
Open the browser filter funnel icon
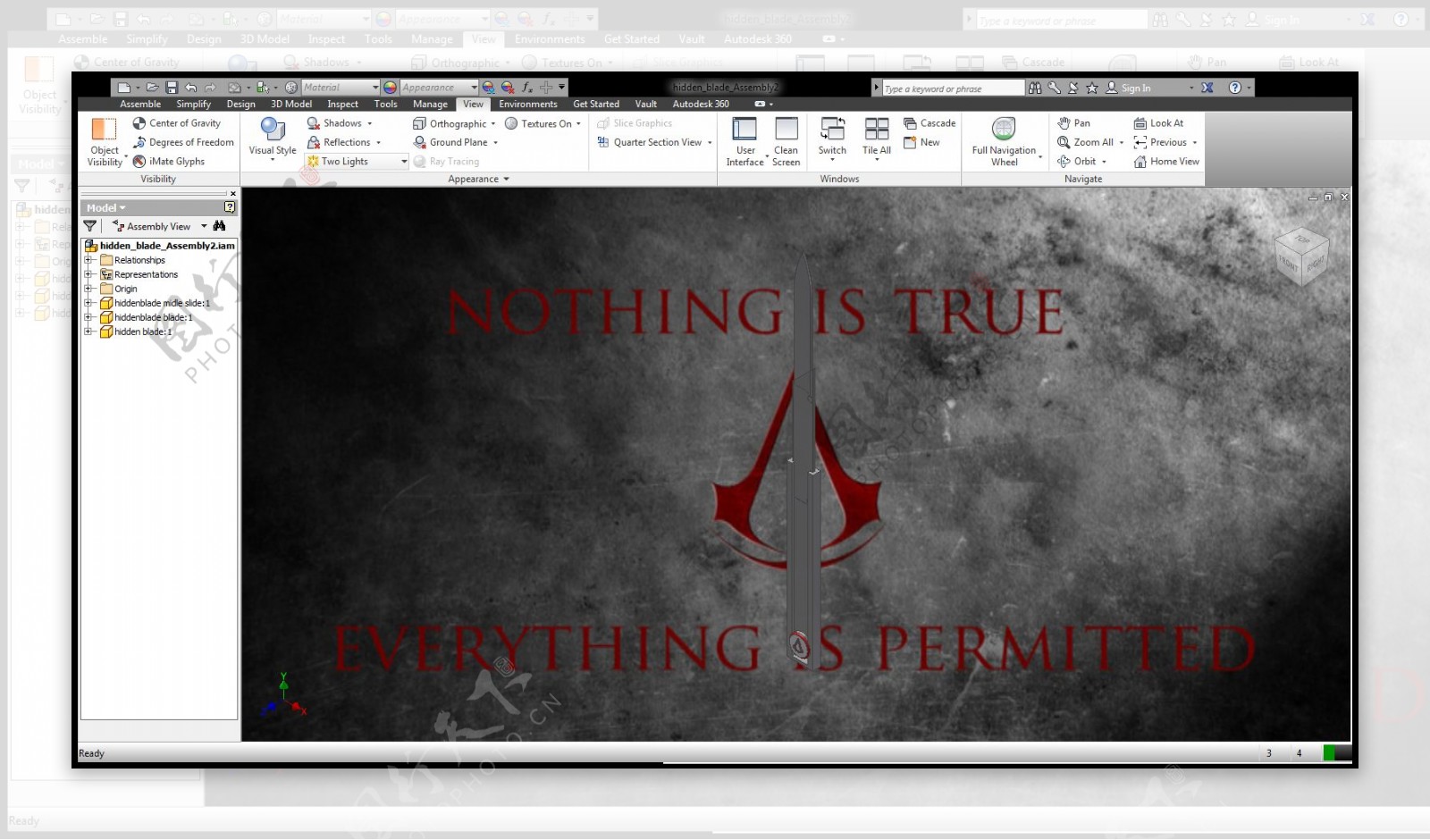pyautogui.click(x=90, y=226)
